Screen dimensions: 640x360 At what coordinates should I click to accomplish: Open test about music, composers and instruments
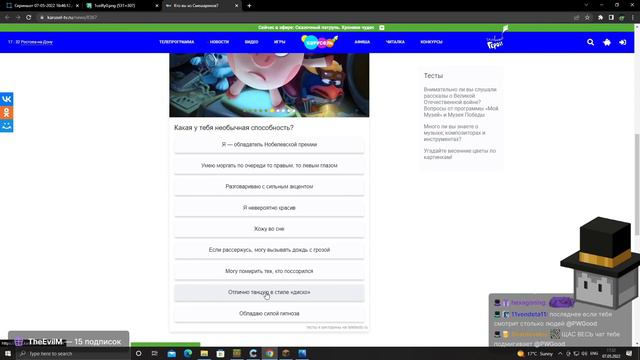pyautogui.click(x=454, y=133)
